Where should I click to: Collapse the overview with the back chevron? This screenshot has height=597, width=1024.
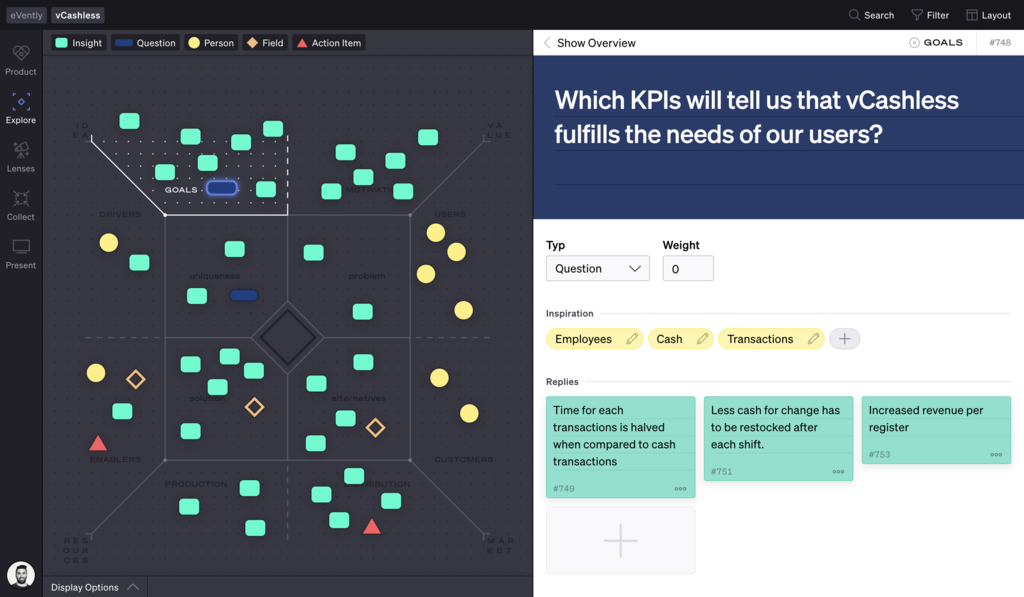tap(547, 42)
